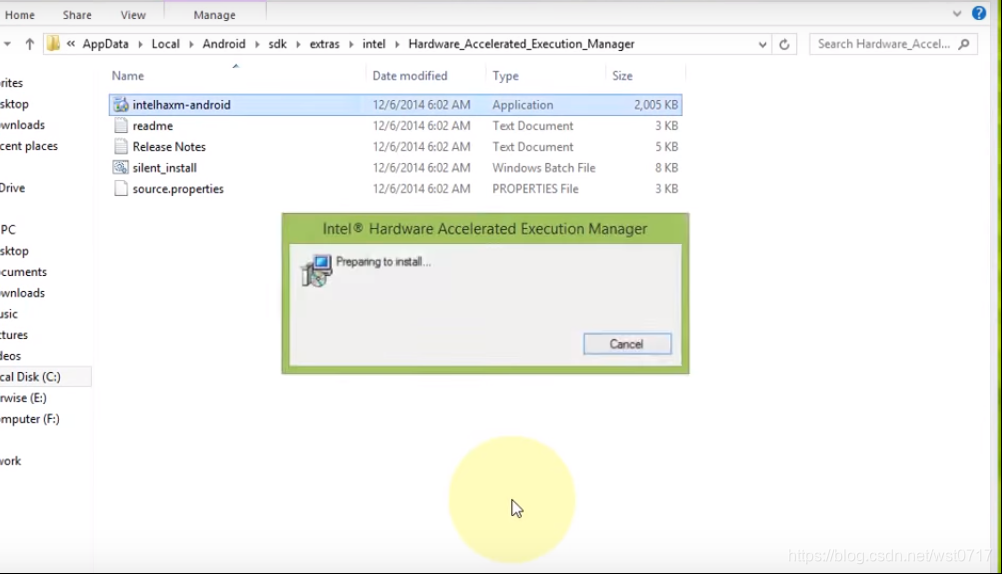Sort by the Type column header

point(505,76)
